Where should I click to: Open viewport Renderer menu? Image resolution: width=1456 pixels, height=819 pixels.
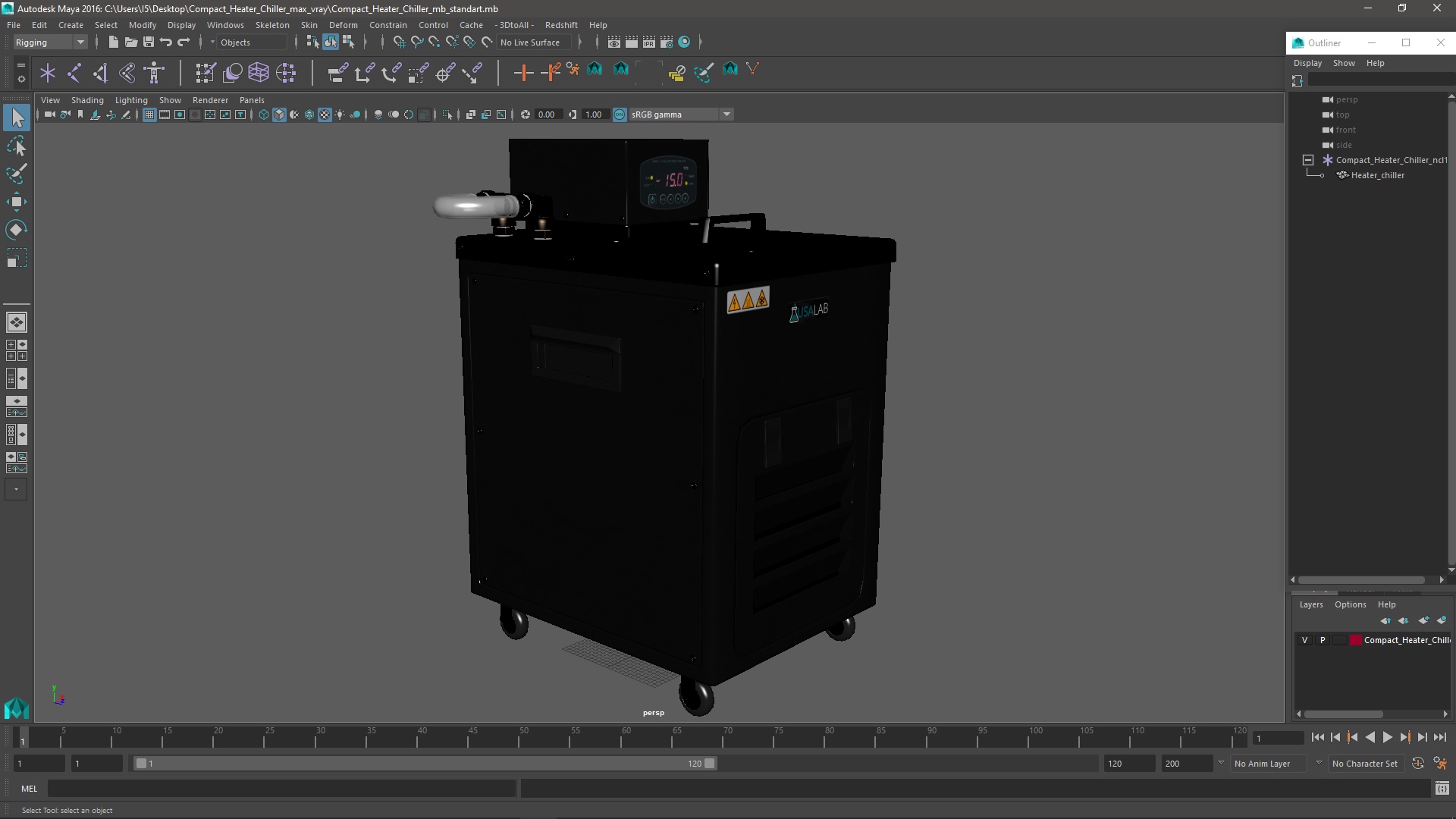pos(210,100)
